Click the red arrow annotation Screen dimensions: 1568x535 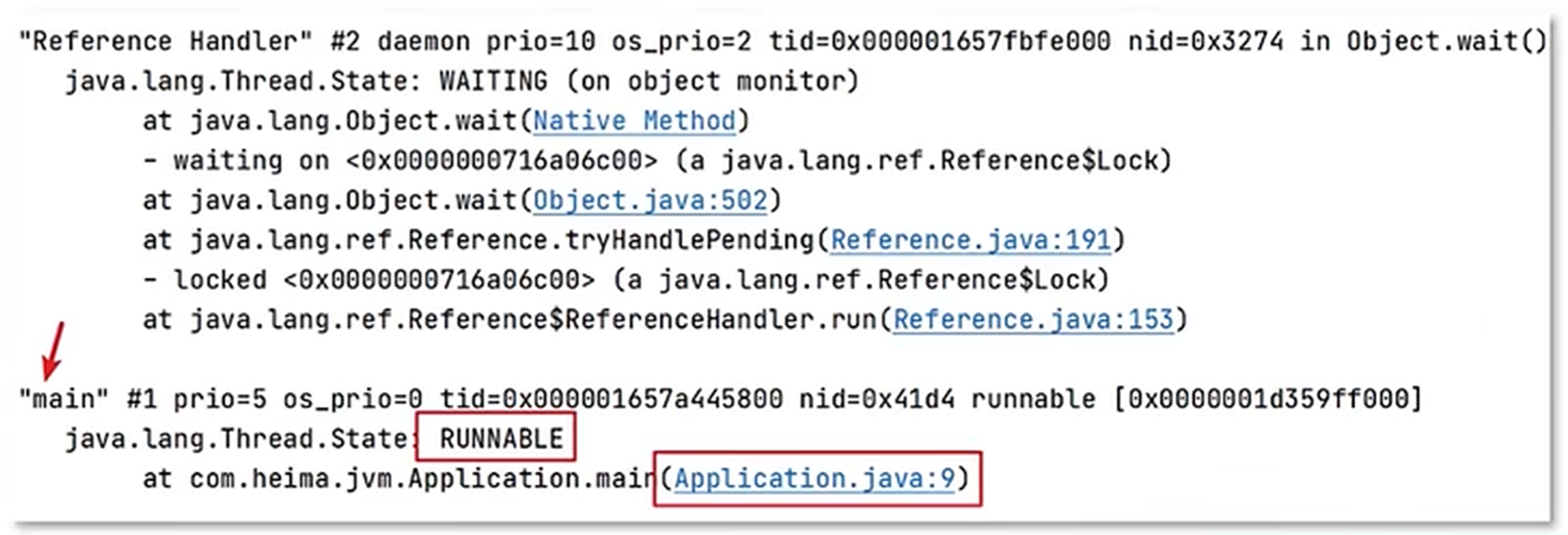coord(54,351)
